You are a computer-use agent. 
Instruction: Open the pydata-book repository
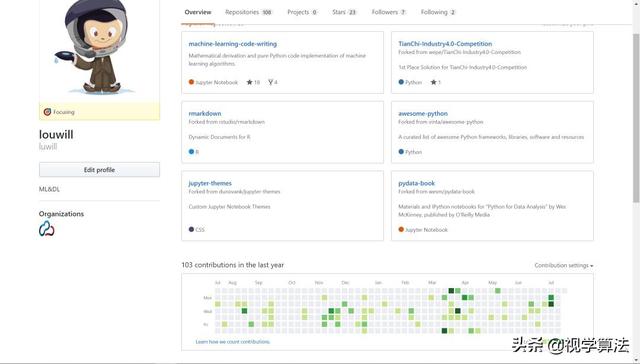(416, 183)
